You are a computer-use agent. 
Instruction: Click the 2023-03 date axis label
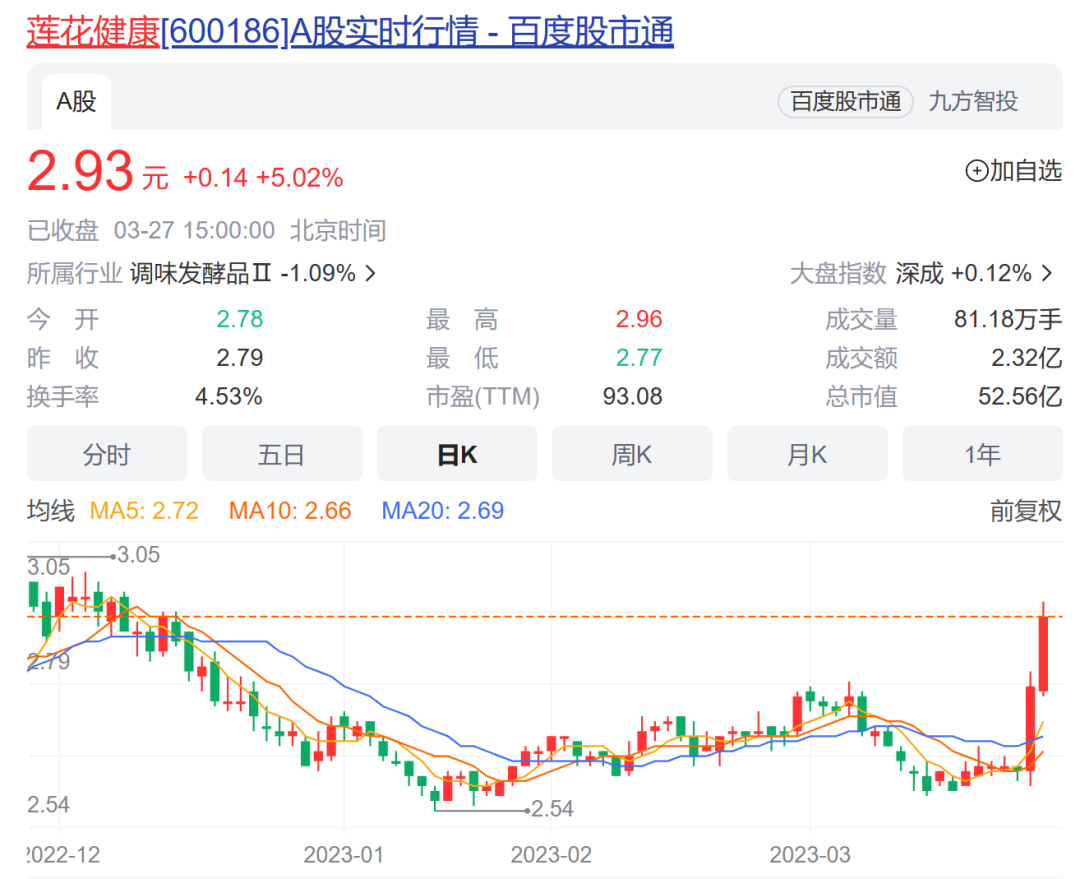[810, 855]
